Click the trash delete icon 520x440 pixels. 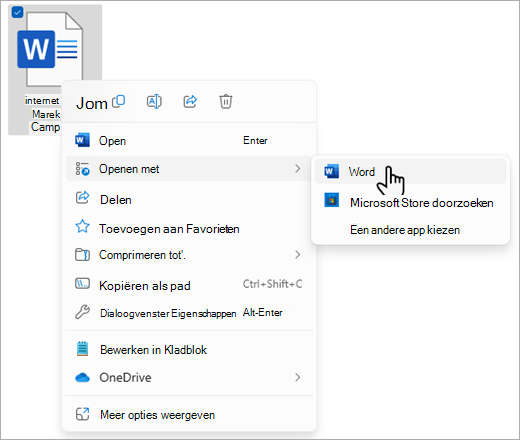point(226,101)
